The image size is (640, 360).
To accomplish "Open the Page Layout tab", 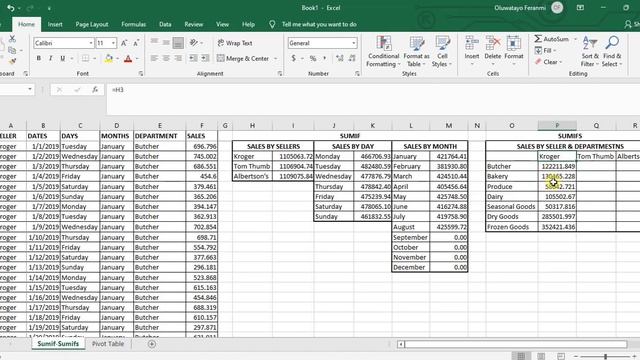I will 92,24.
